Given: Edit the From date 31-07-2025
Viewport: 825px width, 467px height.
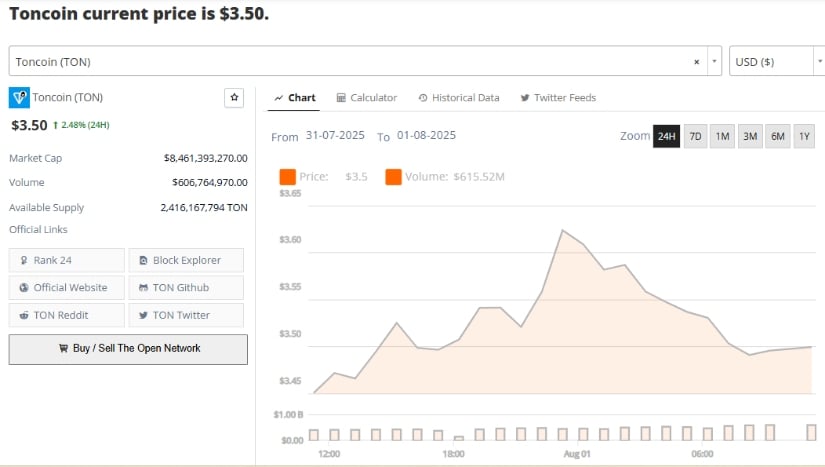Looking at the screenshot, I should pyautogui.click(x=335, y=135).
